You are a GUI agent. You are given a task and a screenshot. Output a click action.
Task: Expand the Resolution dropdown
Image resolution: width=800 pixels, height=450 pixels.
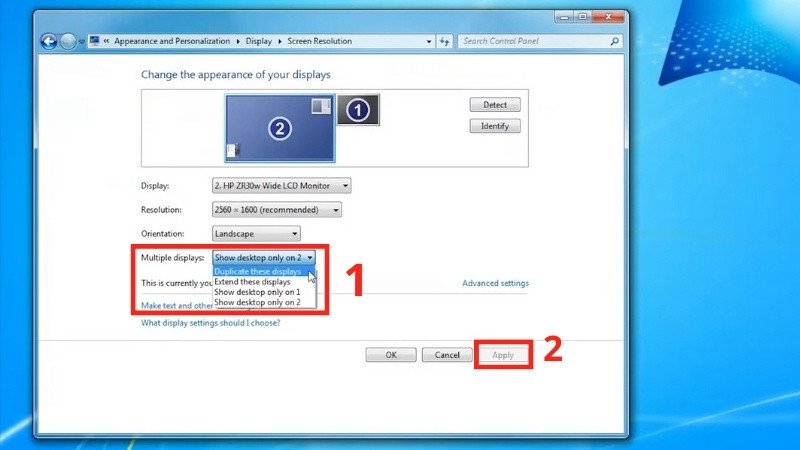(277, 210)
